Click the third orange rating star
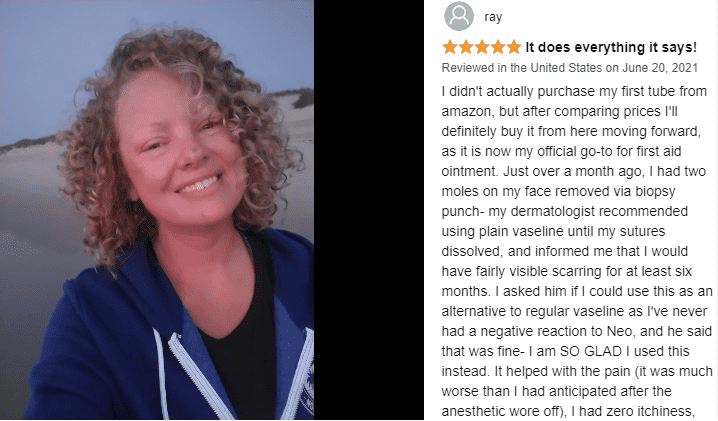 tap(482, 47)
